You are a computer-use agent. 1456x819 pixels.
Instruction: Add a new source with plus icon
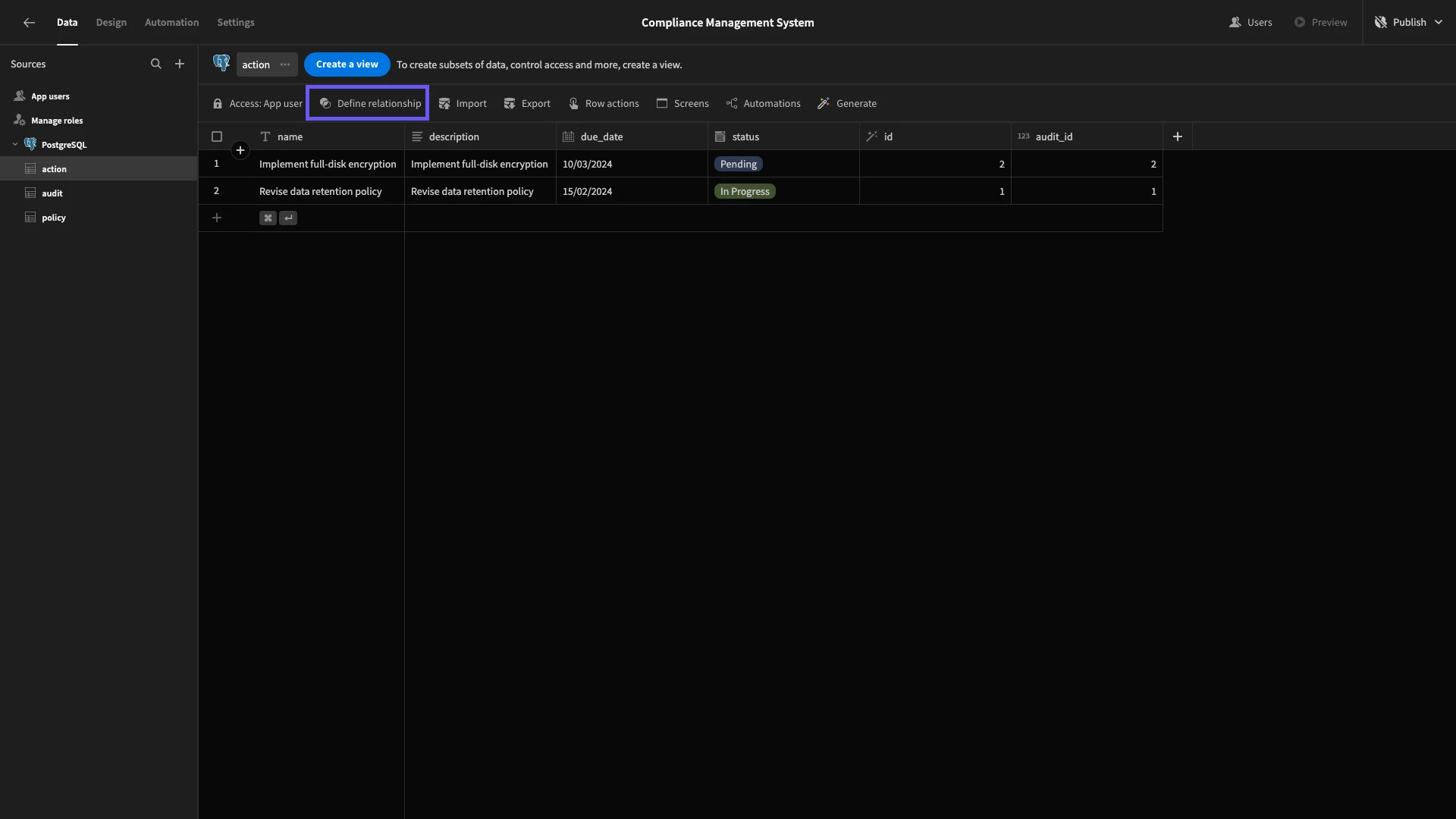pos(180,64)
